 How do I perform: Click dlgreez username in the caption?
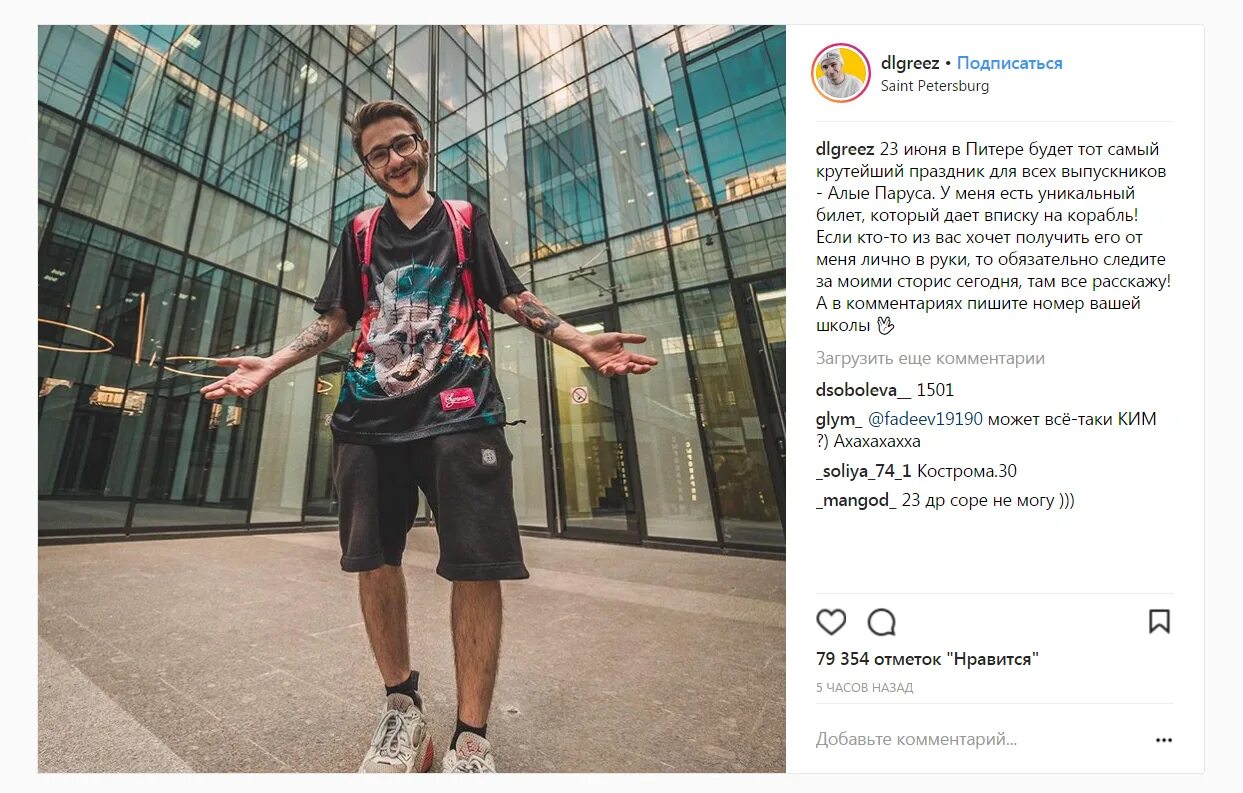845,149
